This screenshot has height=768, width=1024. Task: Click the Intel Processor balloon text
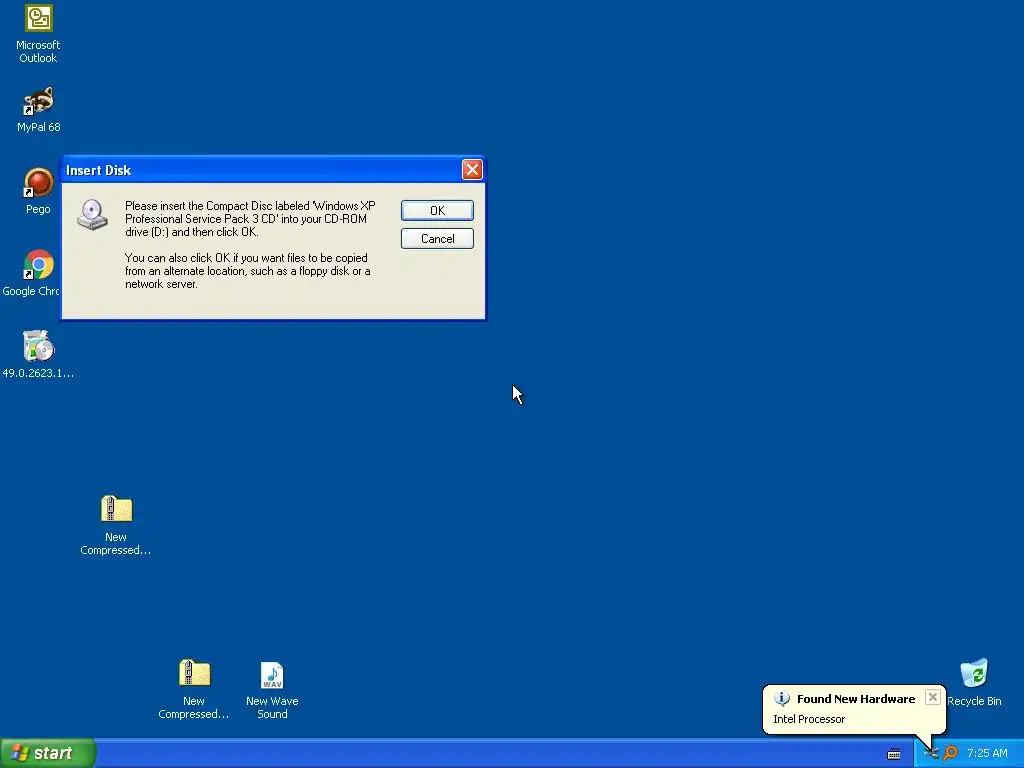(x=809, y=719)
